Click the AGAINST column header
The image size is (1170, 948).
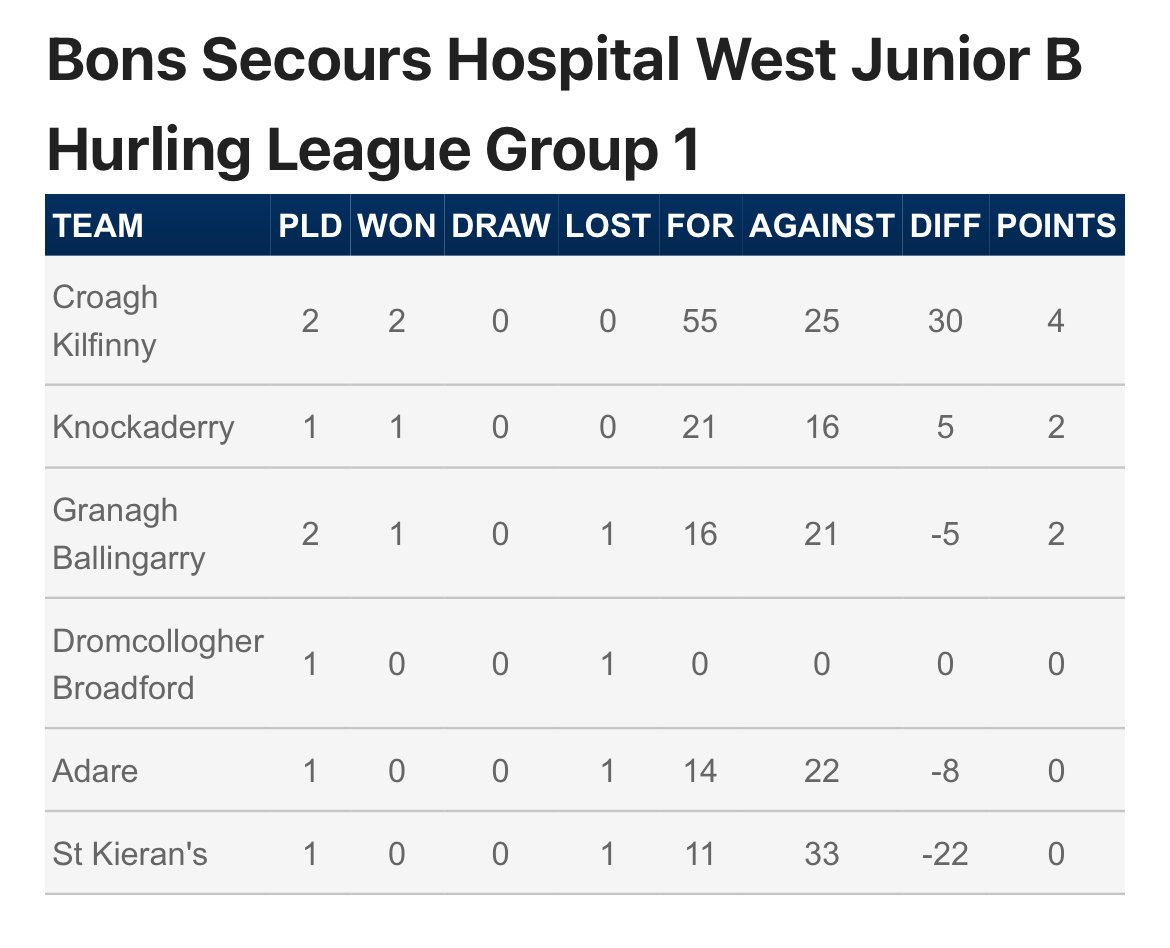(822, 225)
